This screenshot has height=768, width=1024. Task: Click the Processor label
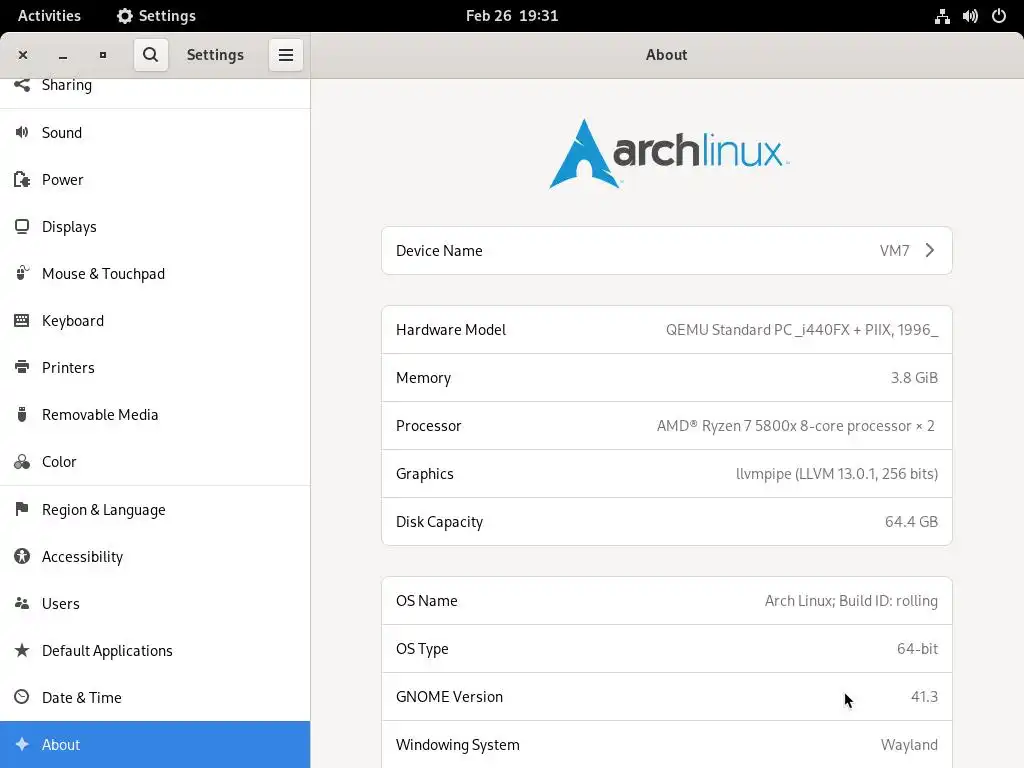428,425
